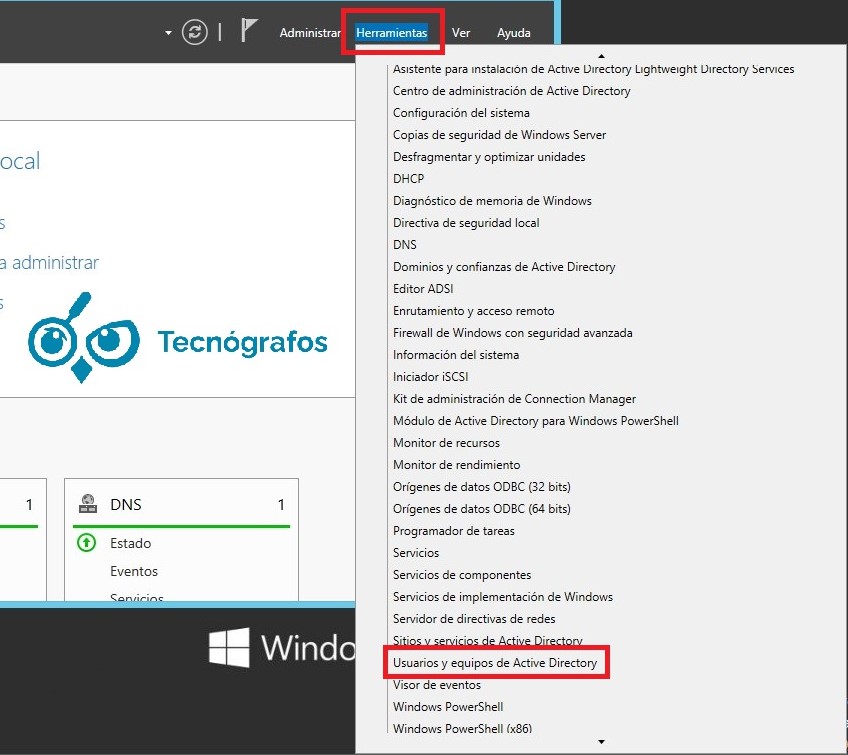Open Firewall de Windows con seguridad avanzada

point(512,333)
